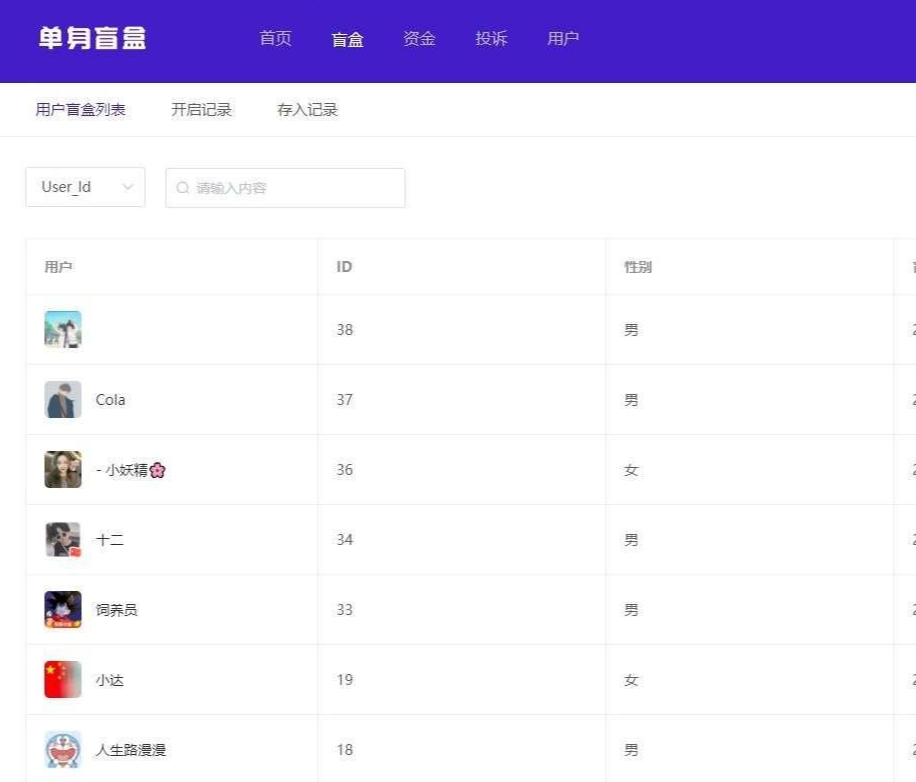Click the search input 请输入内容
The image size is (916, 782).
[285, 187]
